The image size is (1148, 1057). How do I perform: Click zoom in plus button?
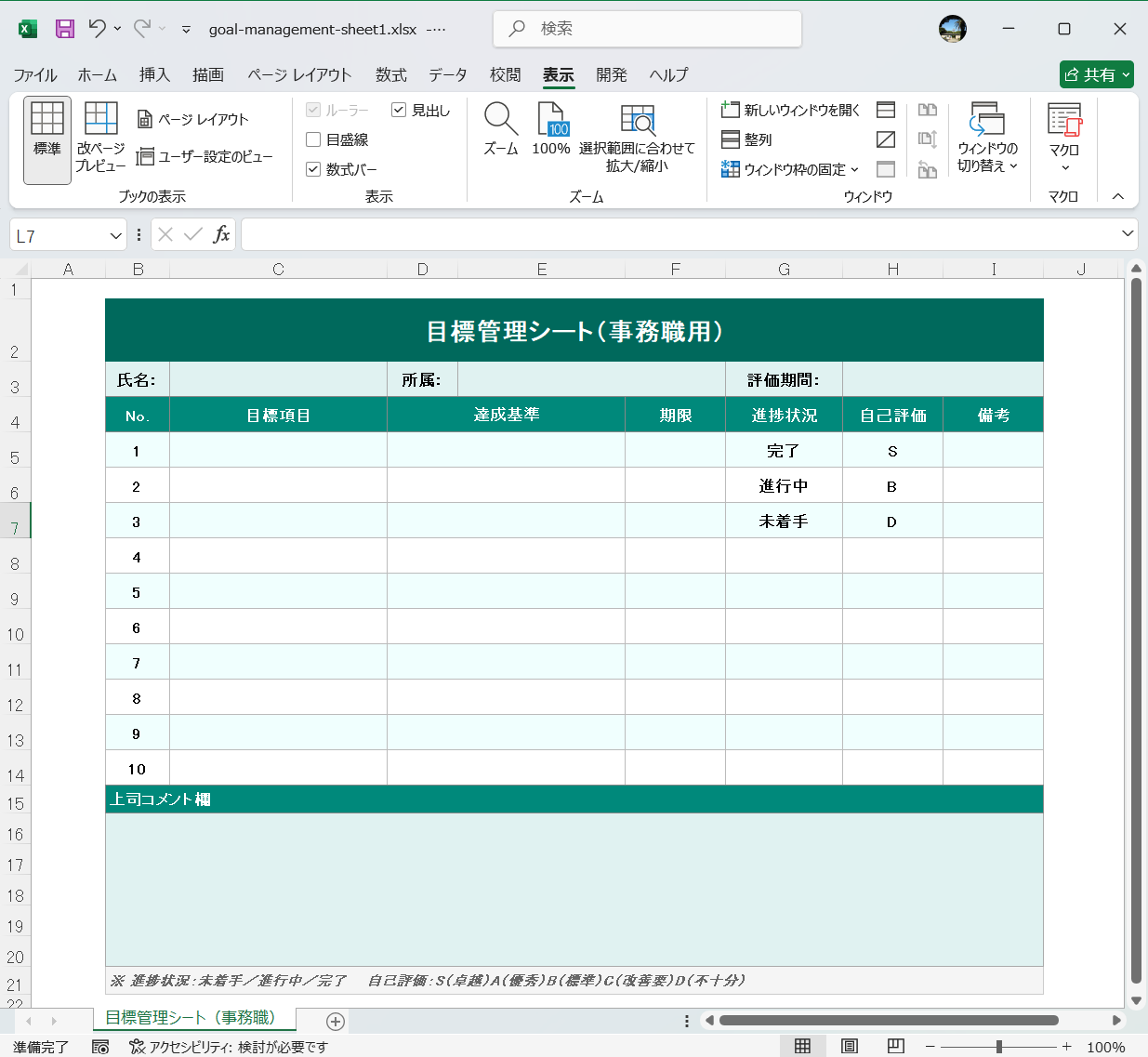tap(1067, 1047)
